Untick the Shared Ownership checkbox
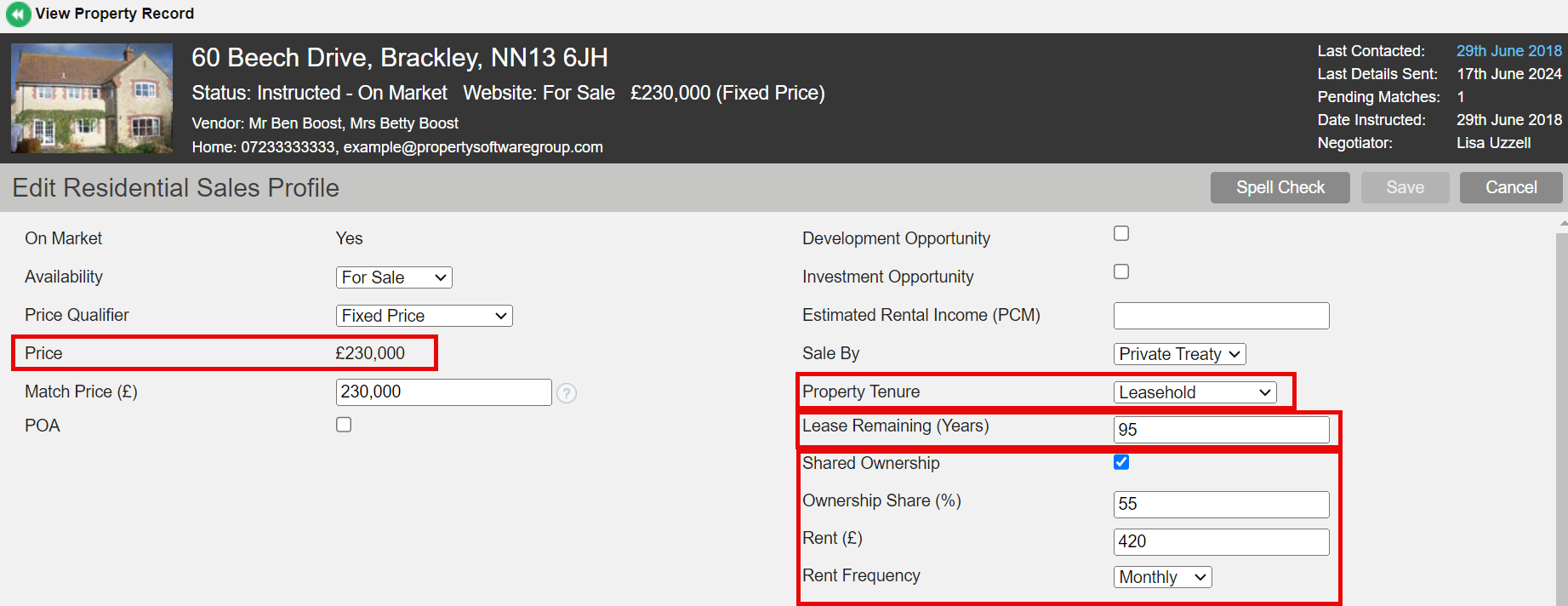This screenshot has width=1568, height=606. click(1121, 462)
